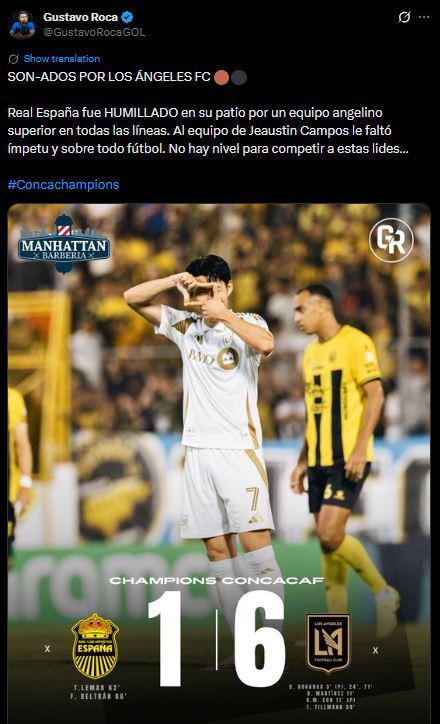The image size is (440, 724).
Task: Click the Real España club crest
Action: 95,646
